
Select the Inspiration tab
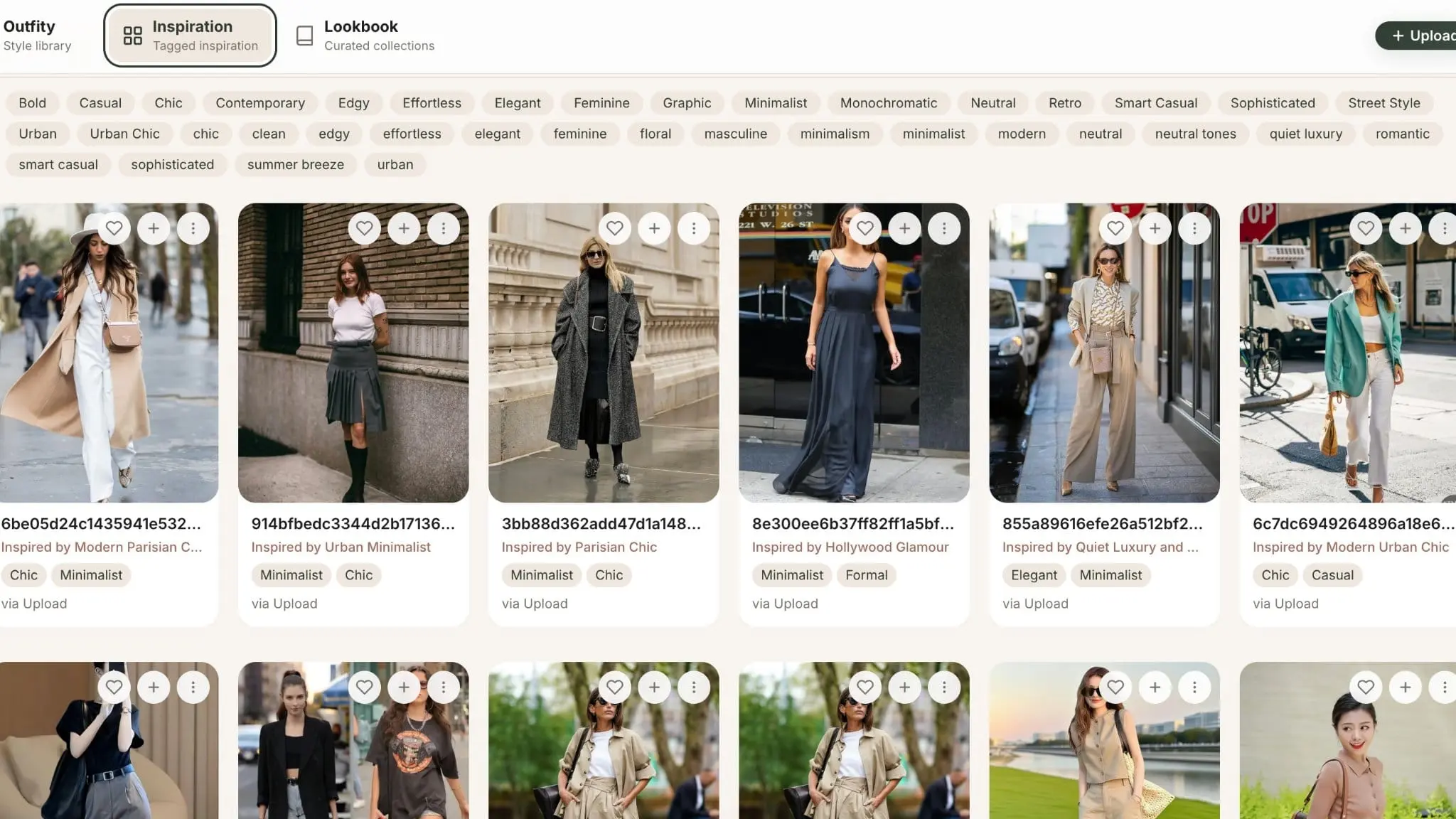pos(190,36)
